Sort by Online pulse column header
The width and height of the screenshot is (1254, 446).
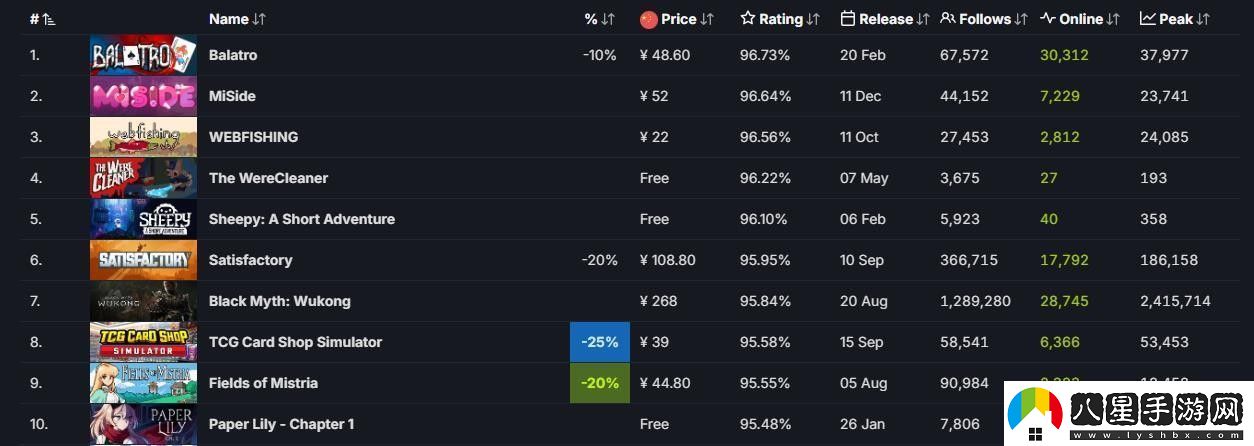point(1080,19)
